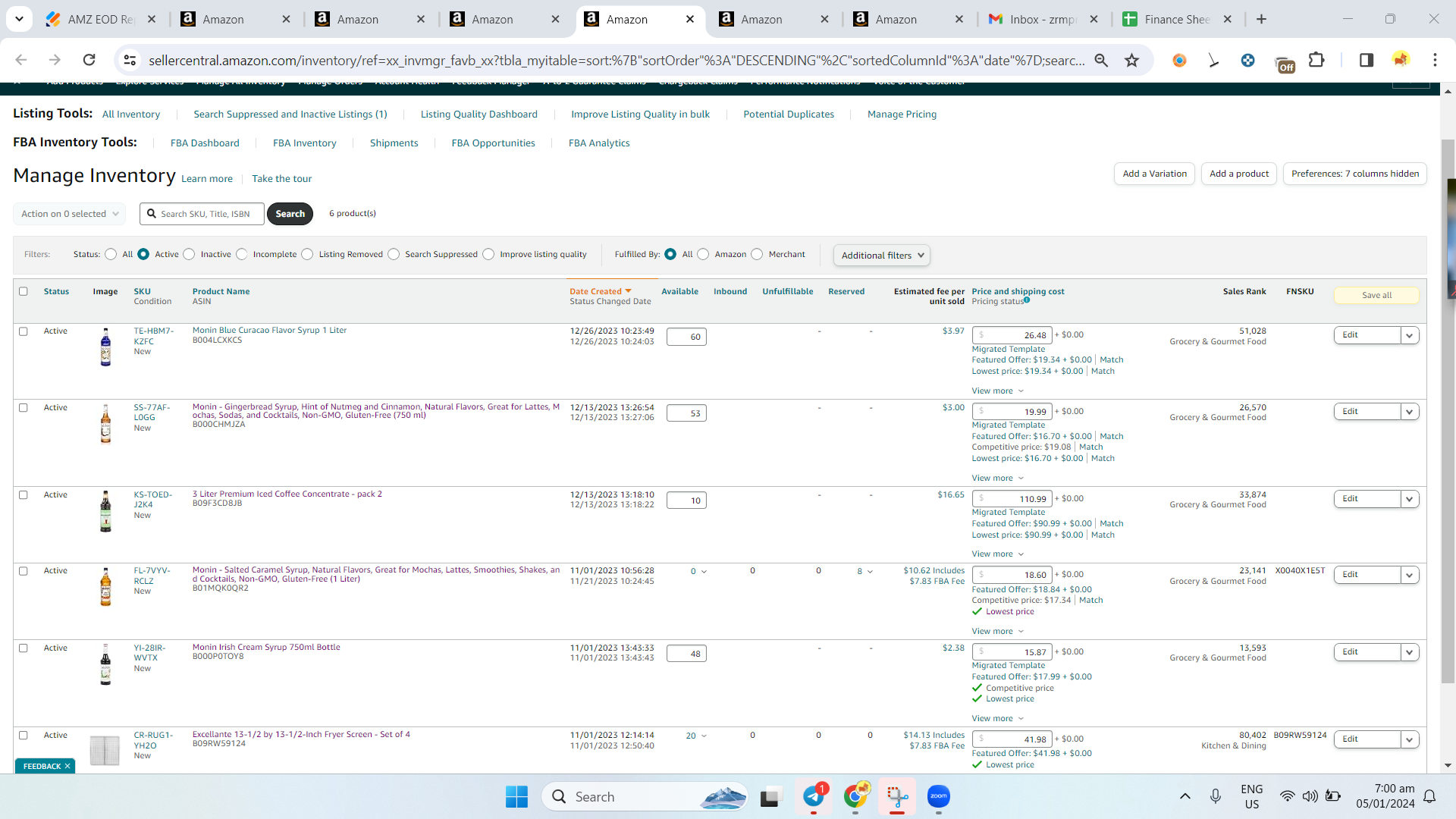Toggle the browser side panel icon
Image resolution: width=1456 pixels, height=819 pixels.
pyautogui.click(x=1367, y=60)
